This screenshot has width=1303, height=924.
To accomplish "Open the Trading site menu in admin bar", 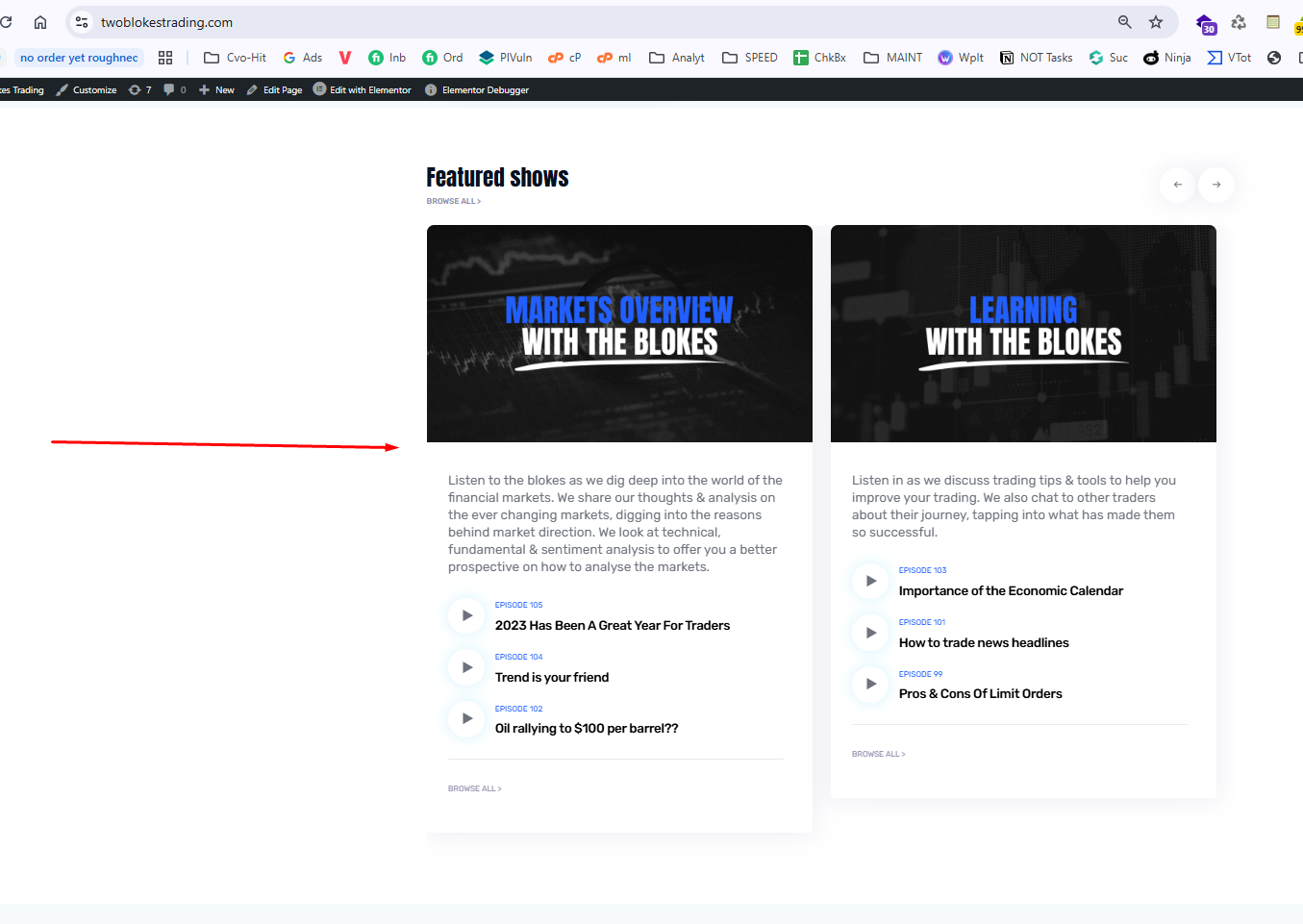I will click(x=22, y=89).
